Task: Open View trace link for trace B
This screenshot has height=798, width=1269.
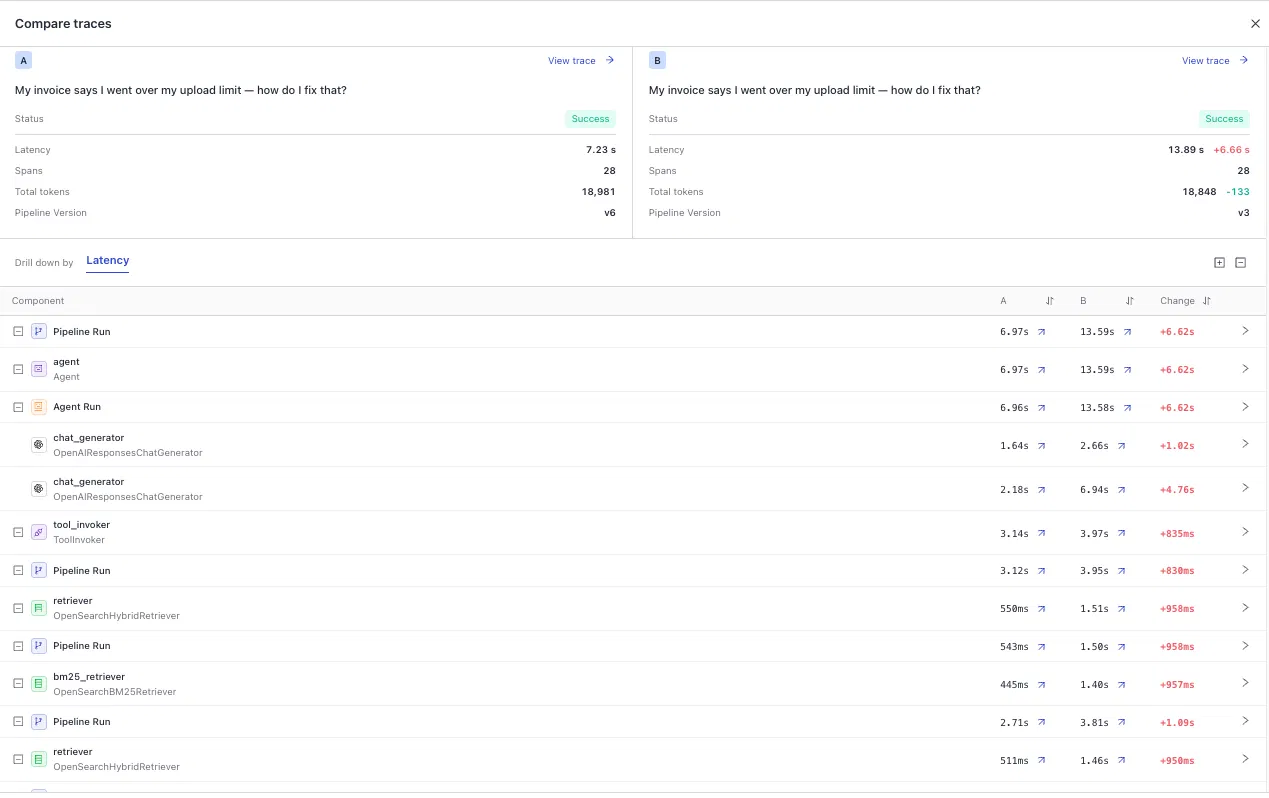Action: click(x=1215, y=61)
